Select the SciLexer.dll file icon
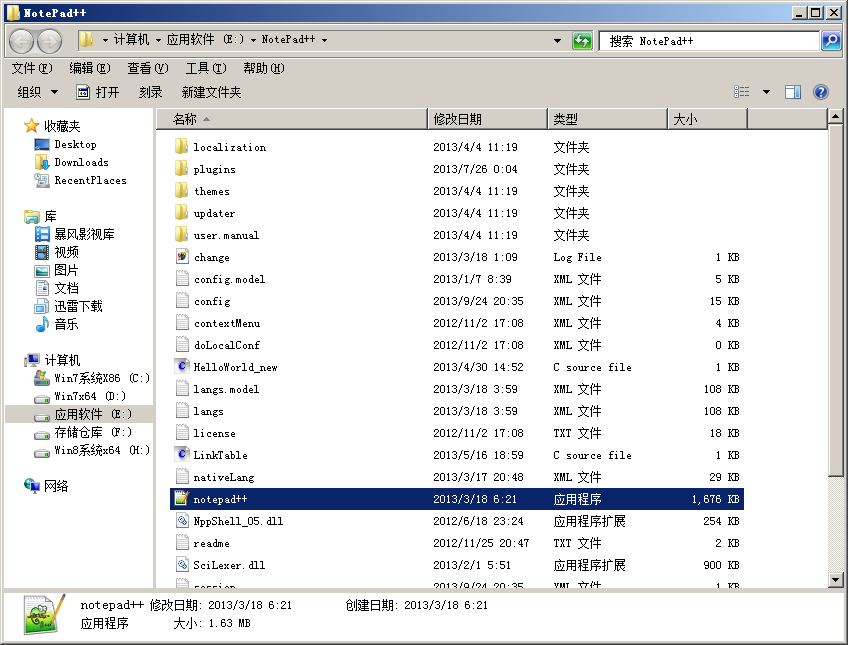This screenshot has height=645, width=848. point(182,564)
